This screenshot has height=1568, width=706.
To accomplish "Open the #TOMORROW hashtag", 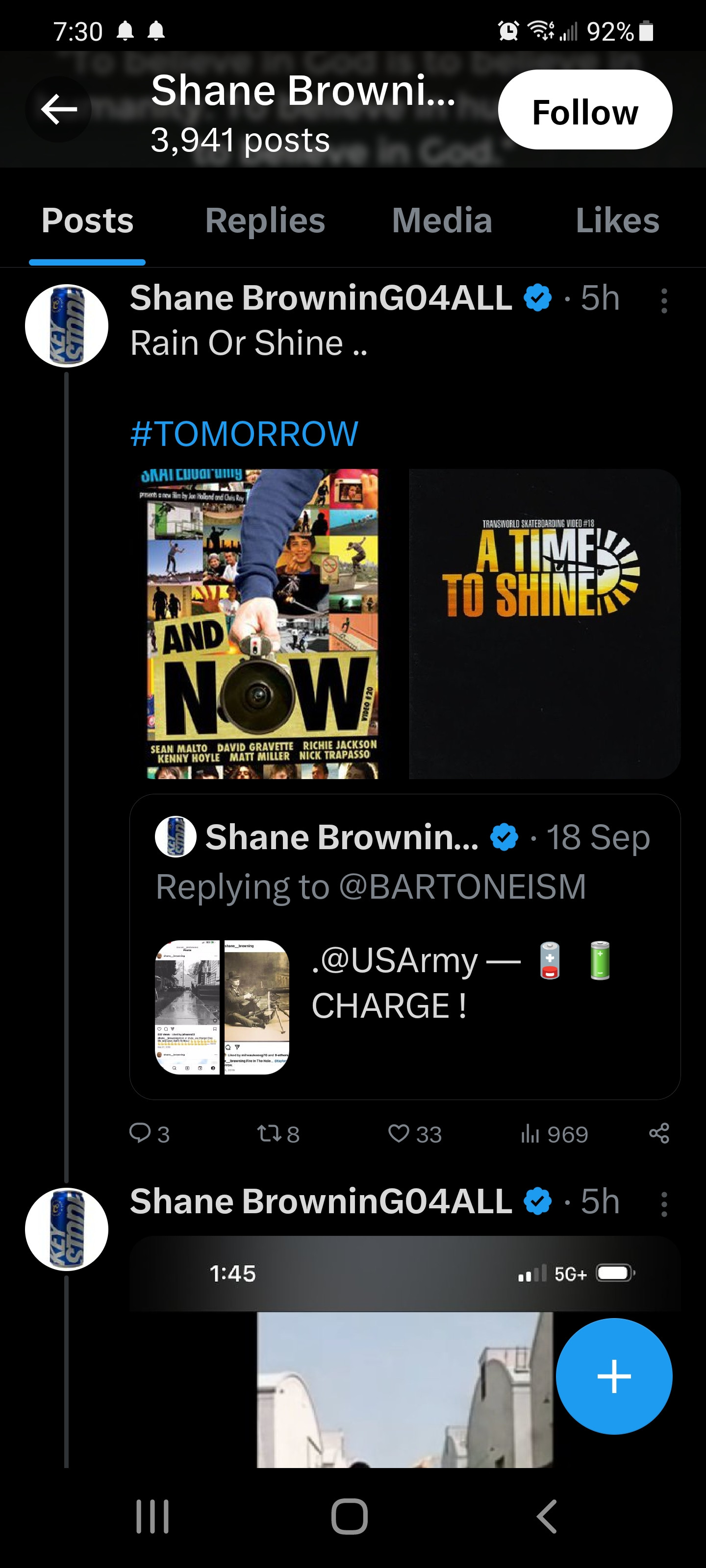I will coord(244,434).
